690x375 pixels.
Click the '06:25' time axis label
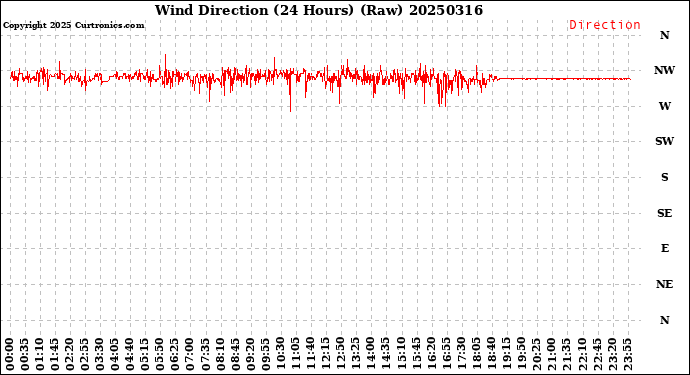[x=175, y=355]
